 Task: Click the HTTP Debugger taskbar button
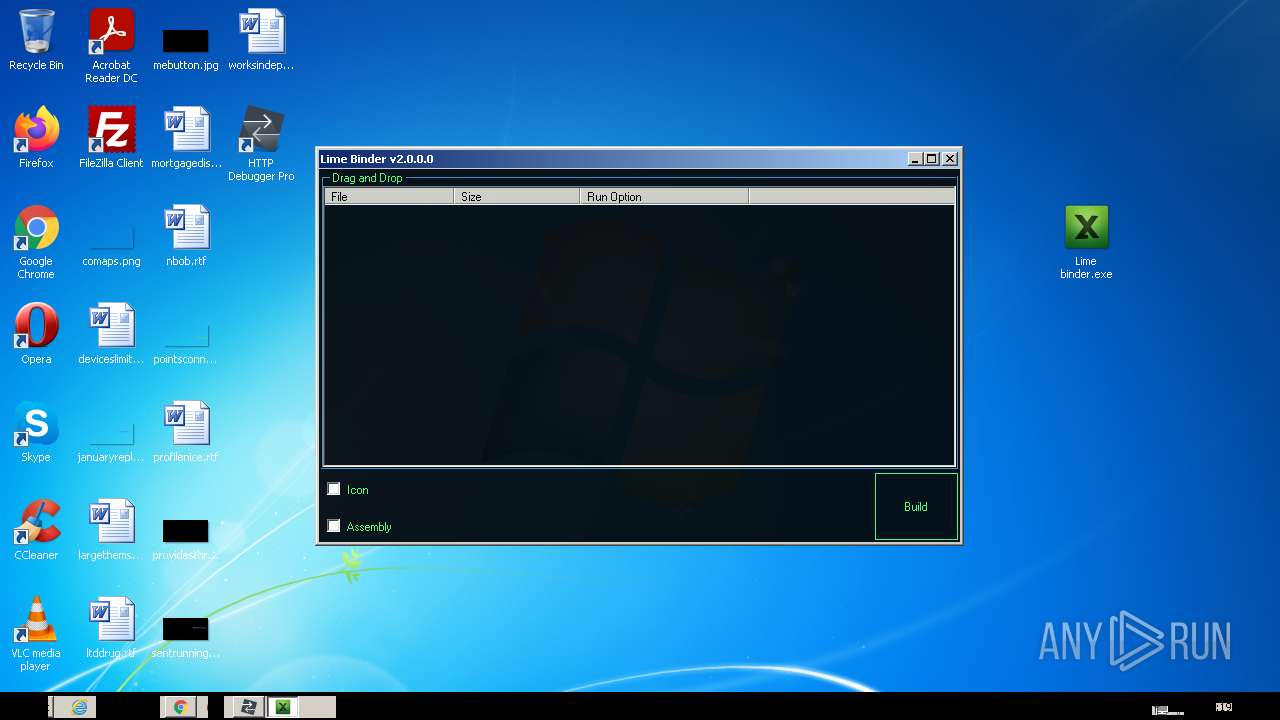point(248,707)
